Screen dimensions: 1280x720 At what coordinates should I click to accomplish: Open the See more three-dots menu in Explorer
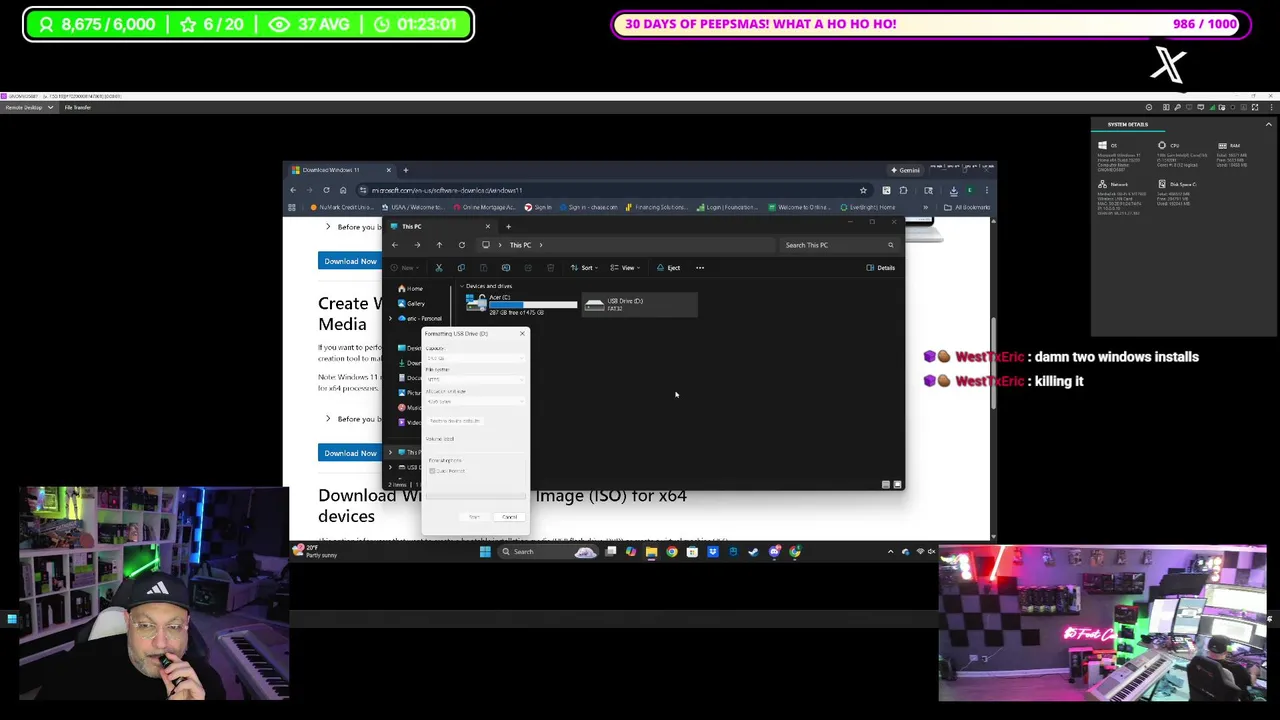click(700, 268)
